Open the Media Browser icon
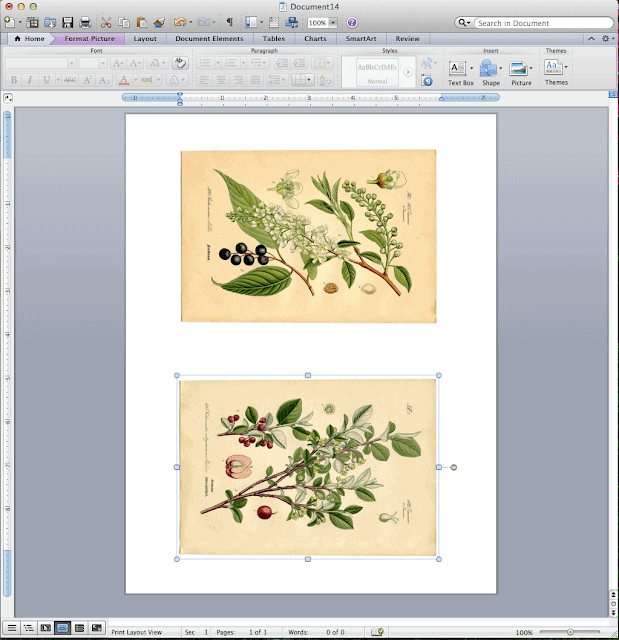 [x=291, y=22]
